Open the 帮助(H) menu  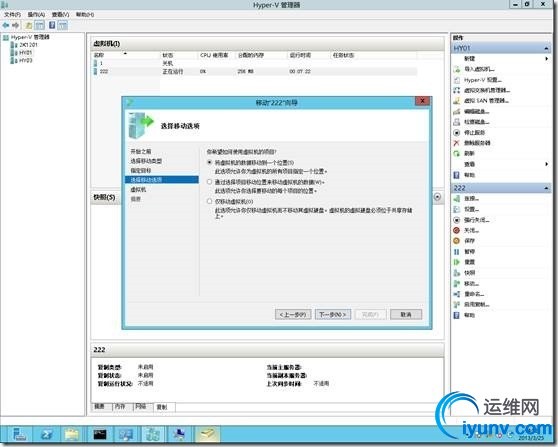pyautogui.click(x=85, y=15)
